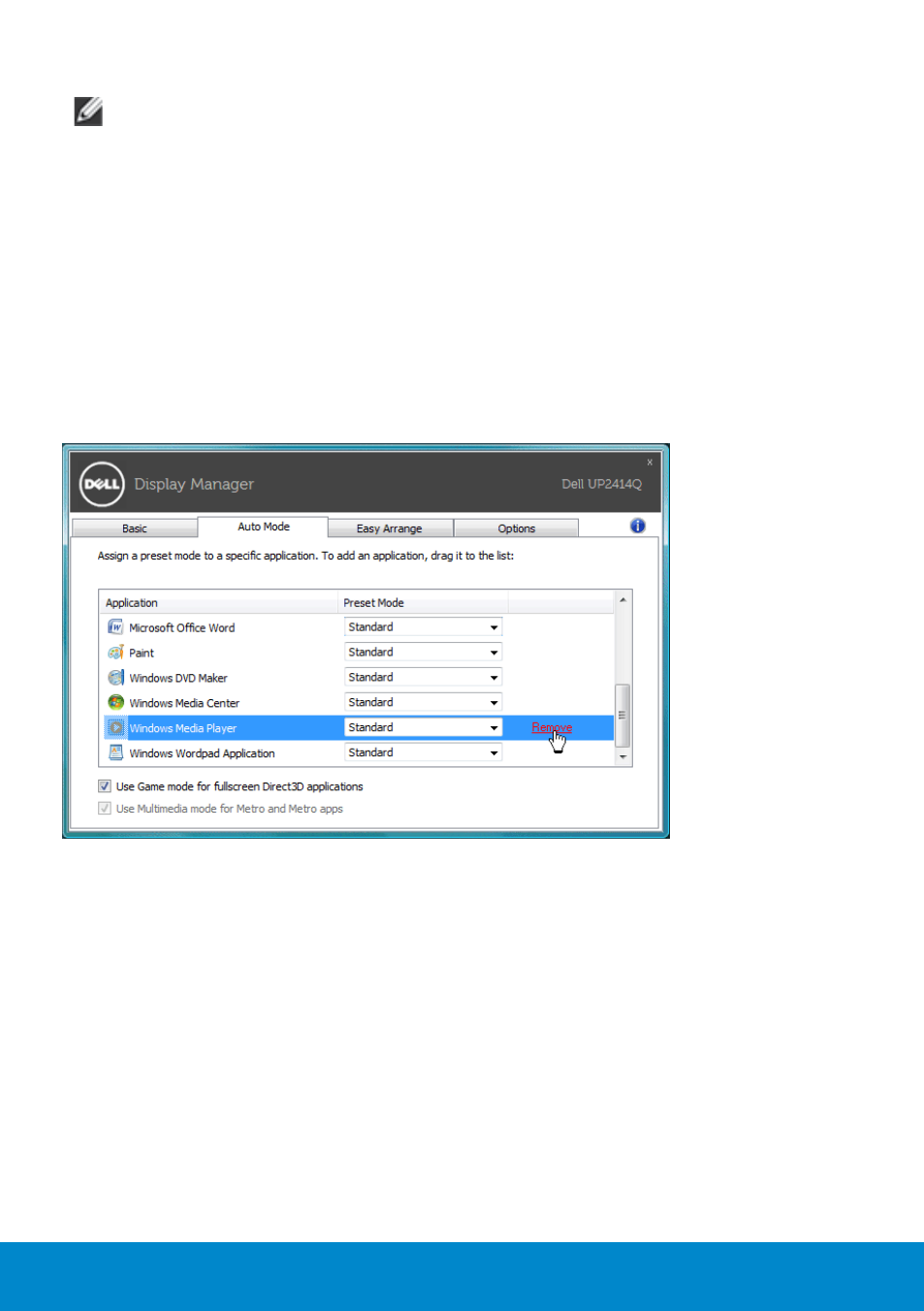Close the Display Manager window
Image resolution: width=924 pixels, height=1311 pixels.
pyautogui.click(x=650, y=463)
